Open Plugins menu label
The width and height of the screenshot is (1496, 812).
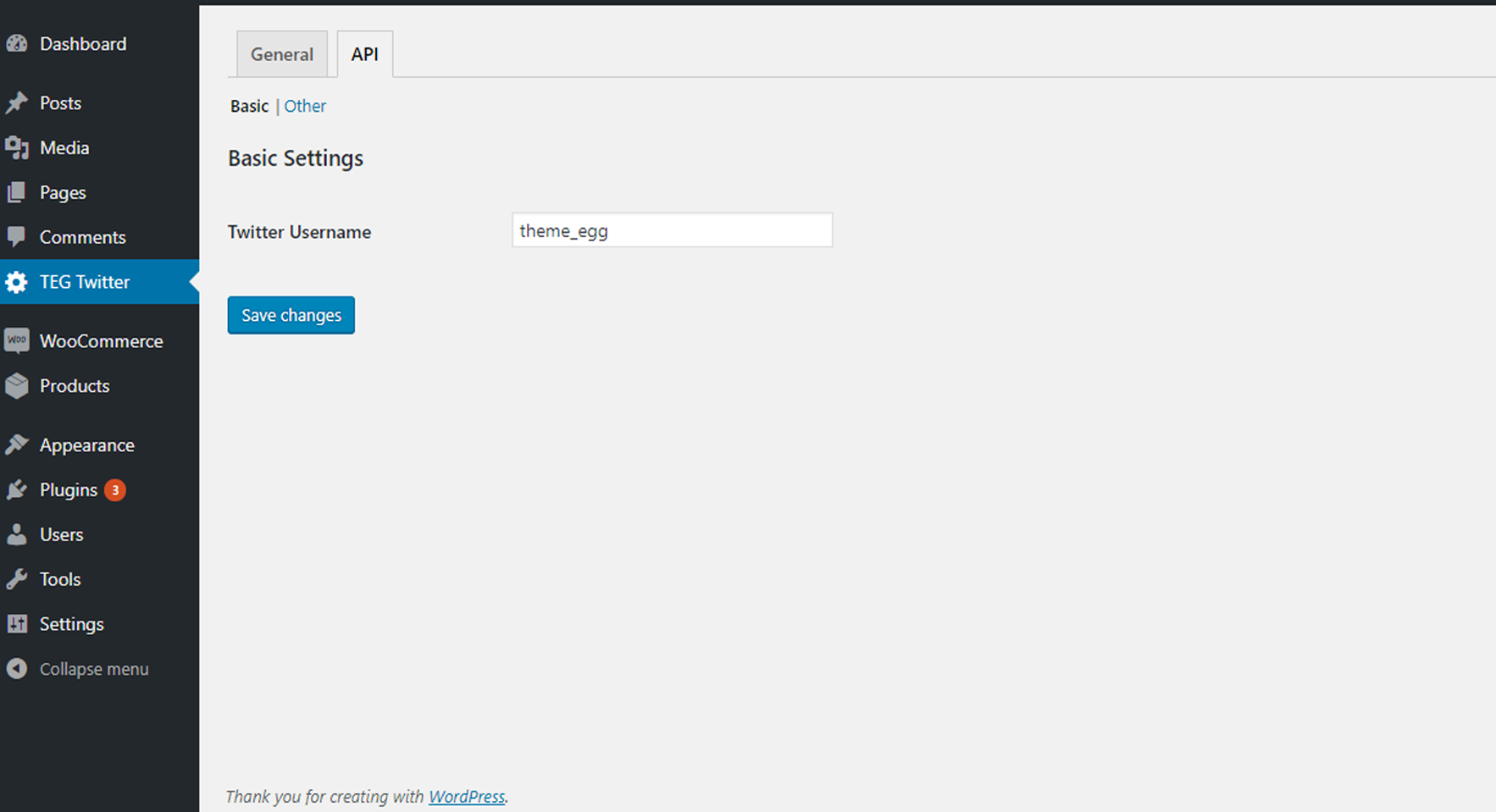[69, 490]
